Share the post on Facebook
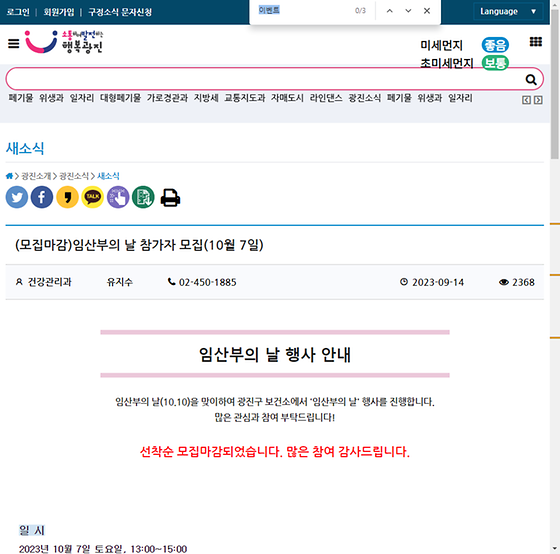560x554 pixels. [42, 197]
